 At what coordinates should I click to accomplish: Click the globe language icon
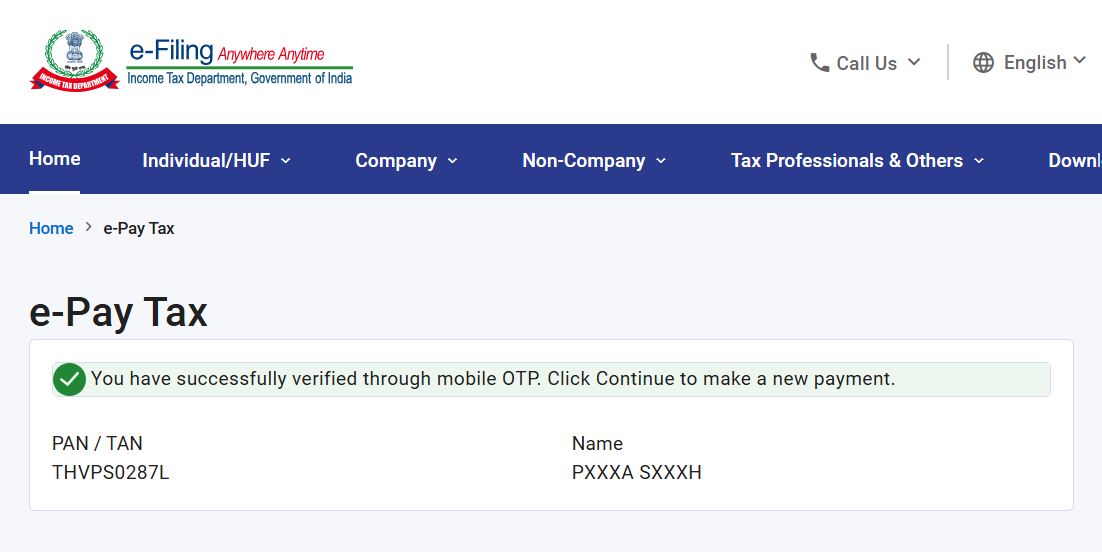984,63
